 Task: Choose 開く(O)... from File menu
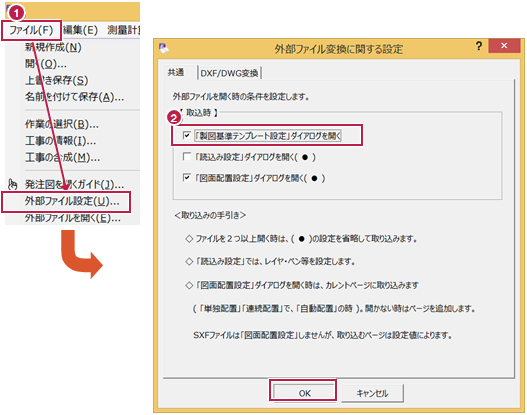tap(46, 64)
